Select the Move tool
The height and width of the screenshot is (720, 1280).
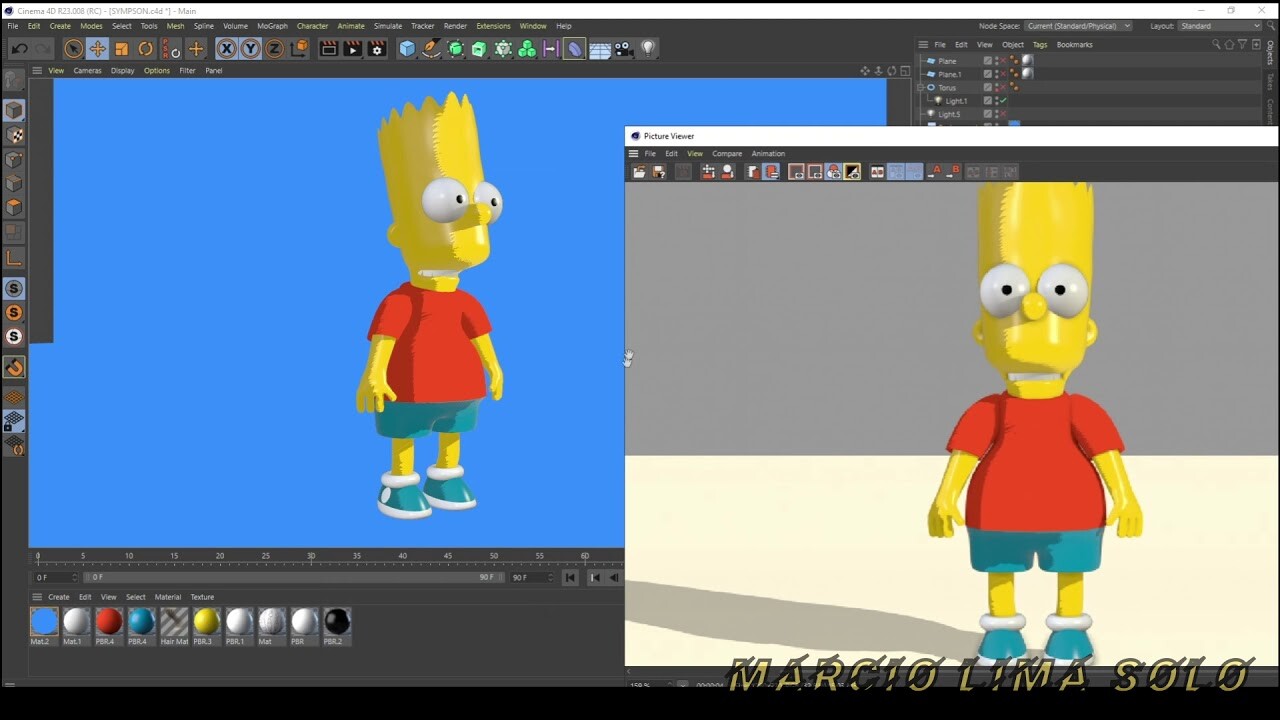[x=97, y=47]
